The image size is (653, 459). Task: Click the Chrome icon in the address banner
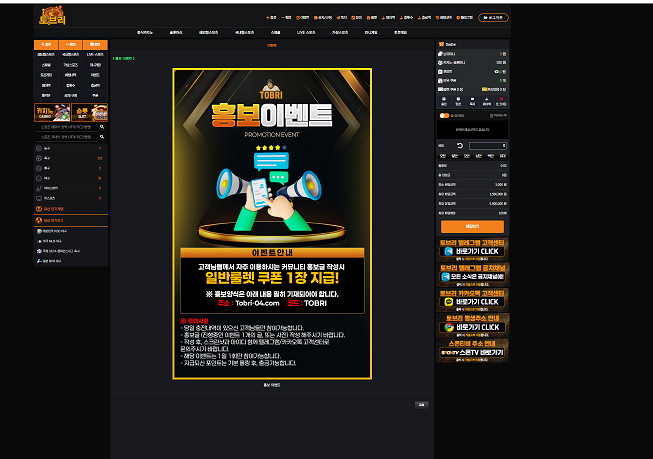point(449,327)
